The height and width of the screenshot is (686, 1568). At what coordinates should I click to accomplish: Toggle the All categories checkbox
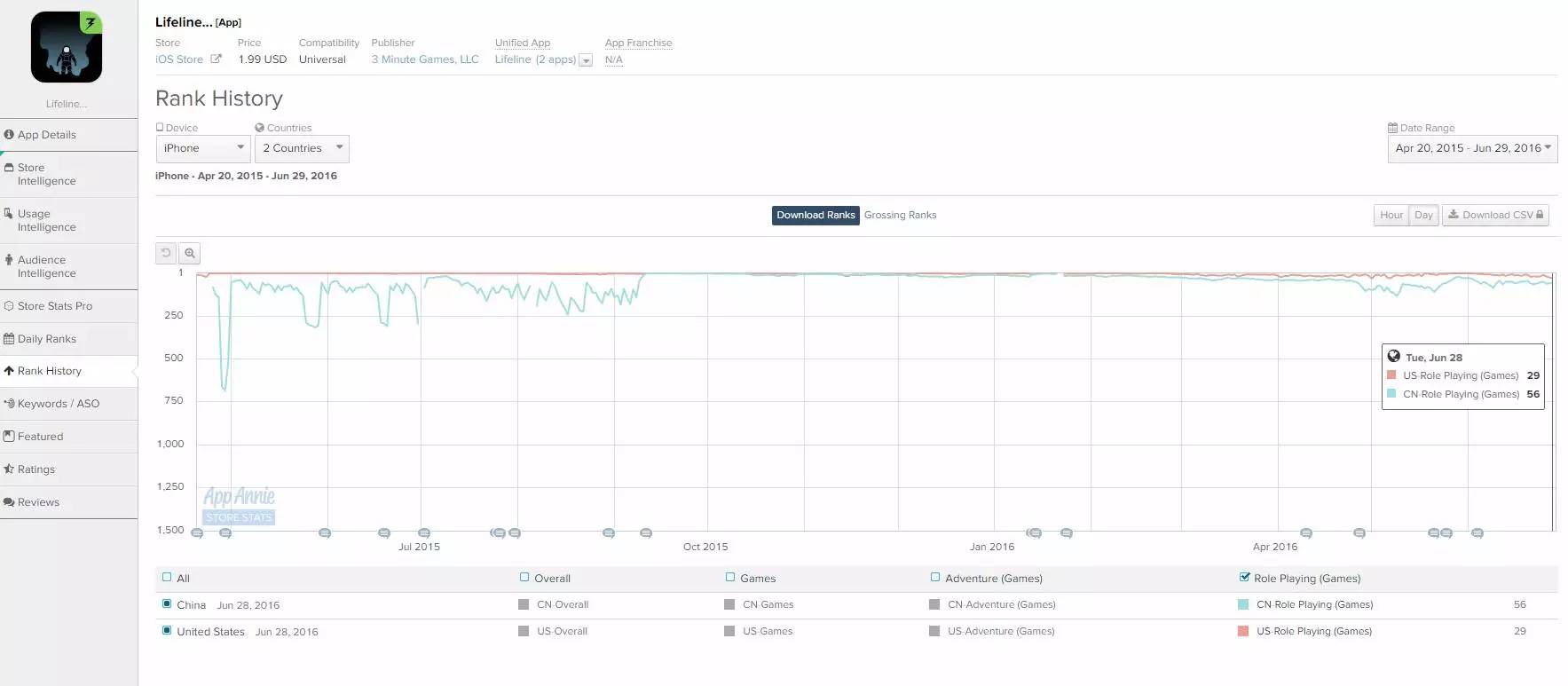click(x=167, y=578)
